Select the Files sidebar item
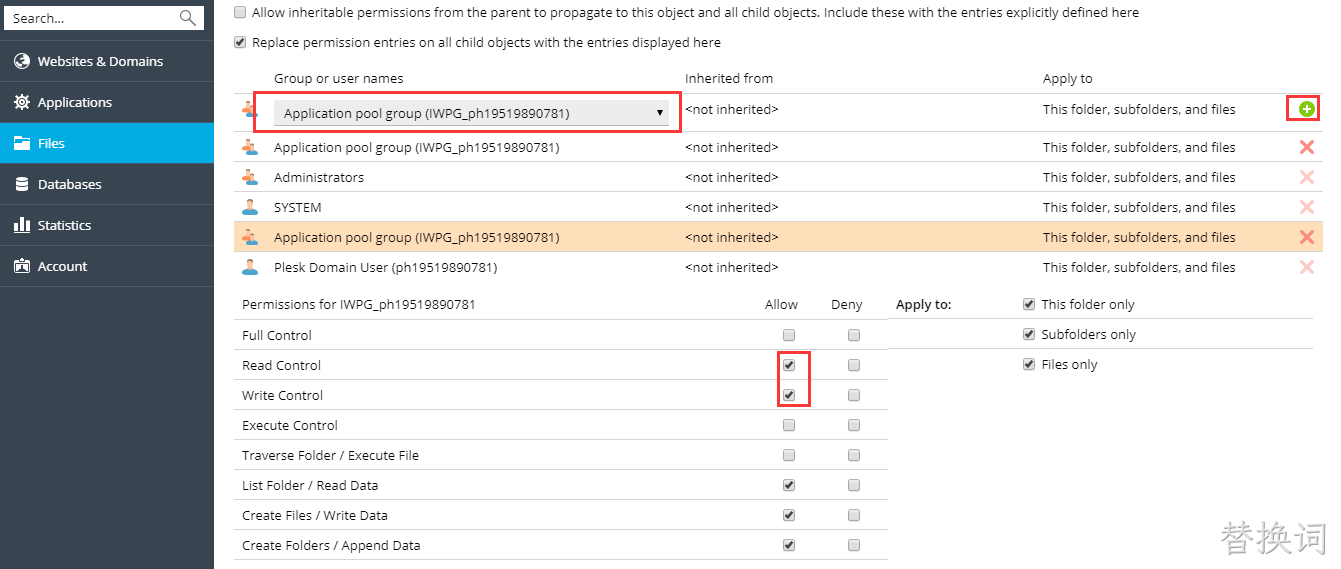 click(107, 143)
